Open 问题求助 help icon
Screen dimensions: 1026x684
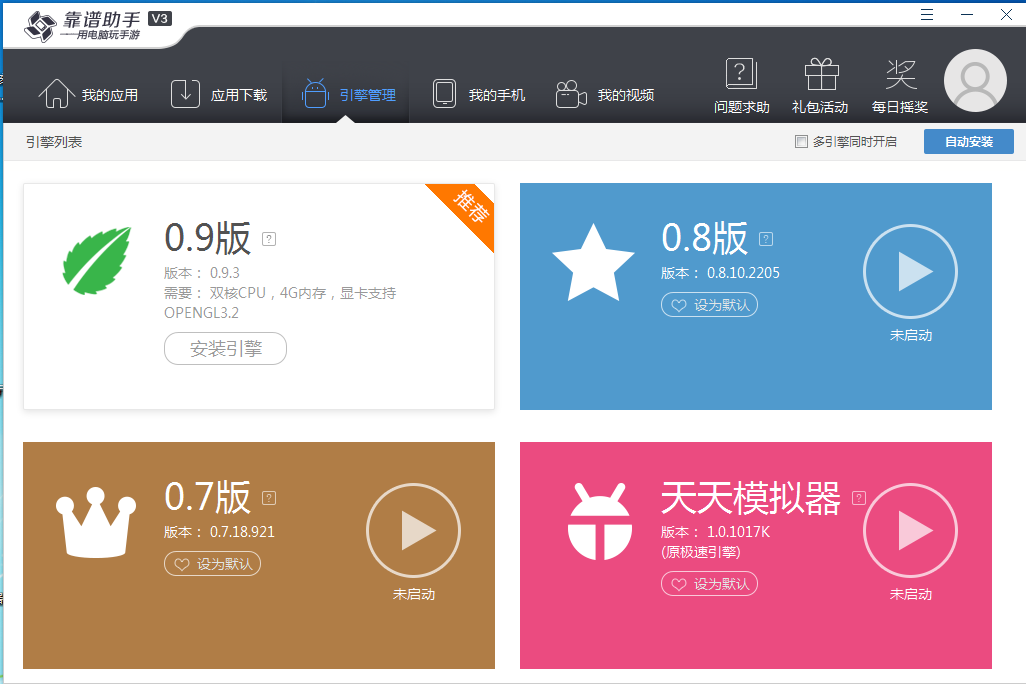[741, 86]
